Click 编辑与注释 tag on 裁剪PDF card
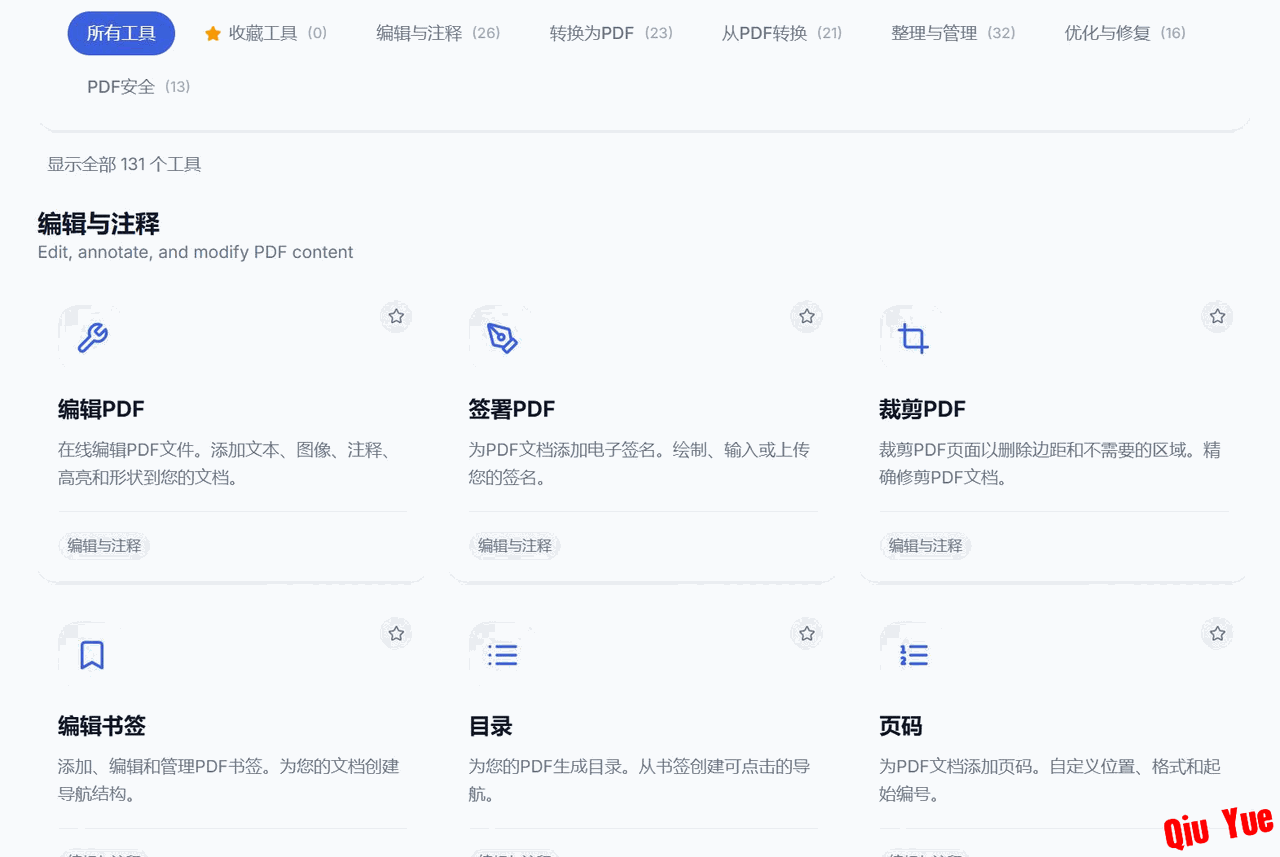The height and width of the screenshot is (857, 1280). click(x=925, y=546)
